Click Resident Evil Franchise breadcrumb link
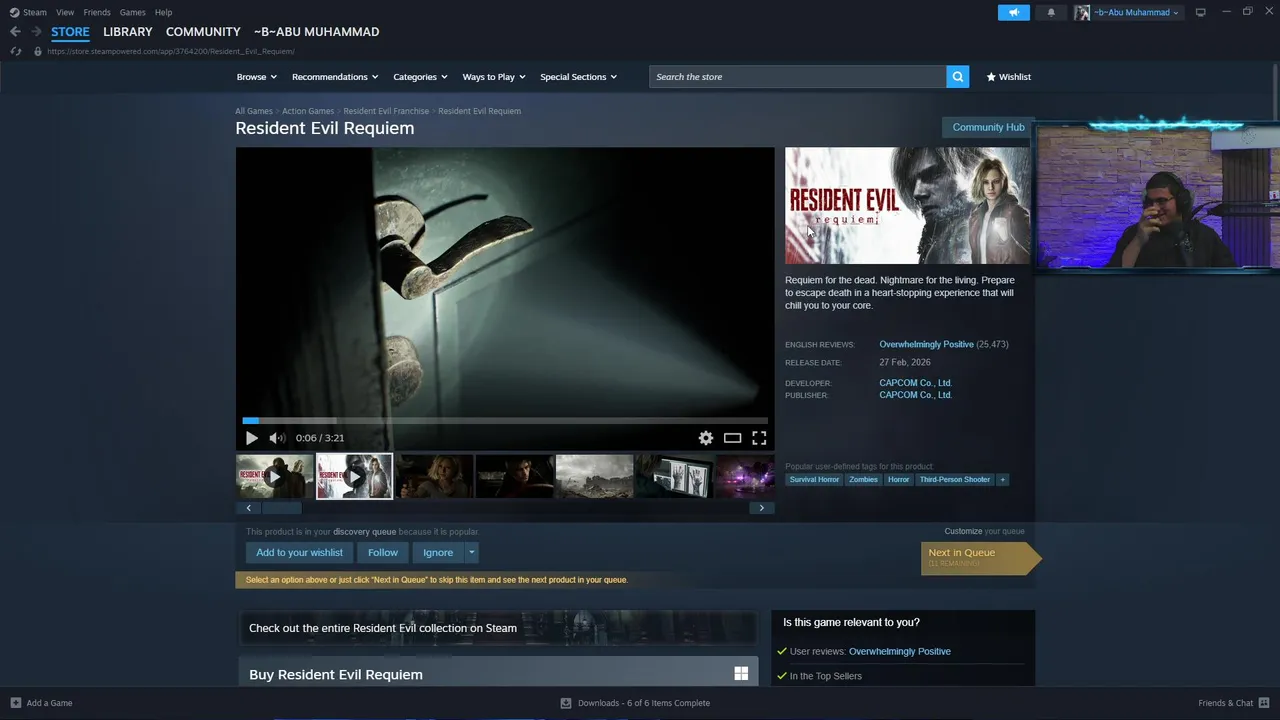The height and width of the screenshot is (720, 1280). (386, 111)
